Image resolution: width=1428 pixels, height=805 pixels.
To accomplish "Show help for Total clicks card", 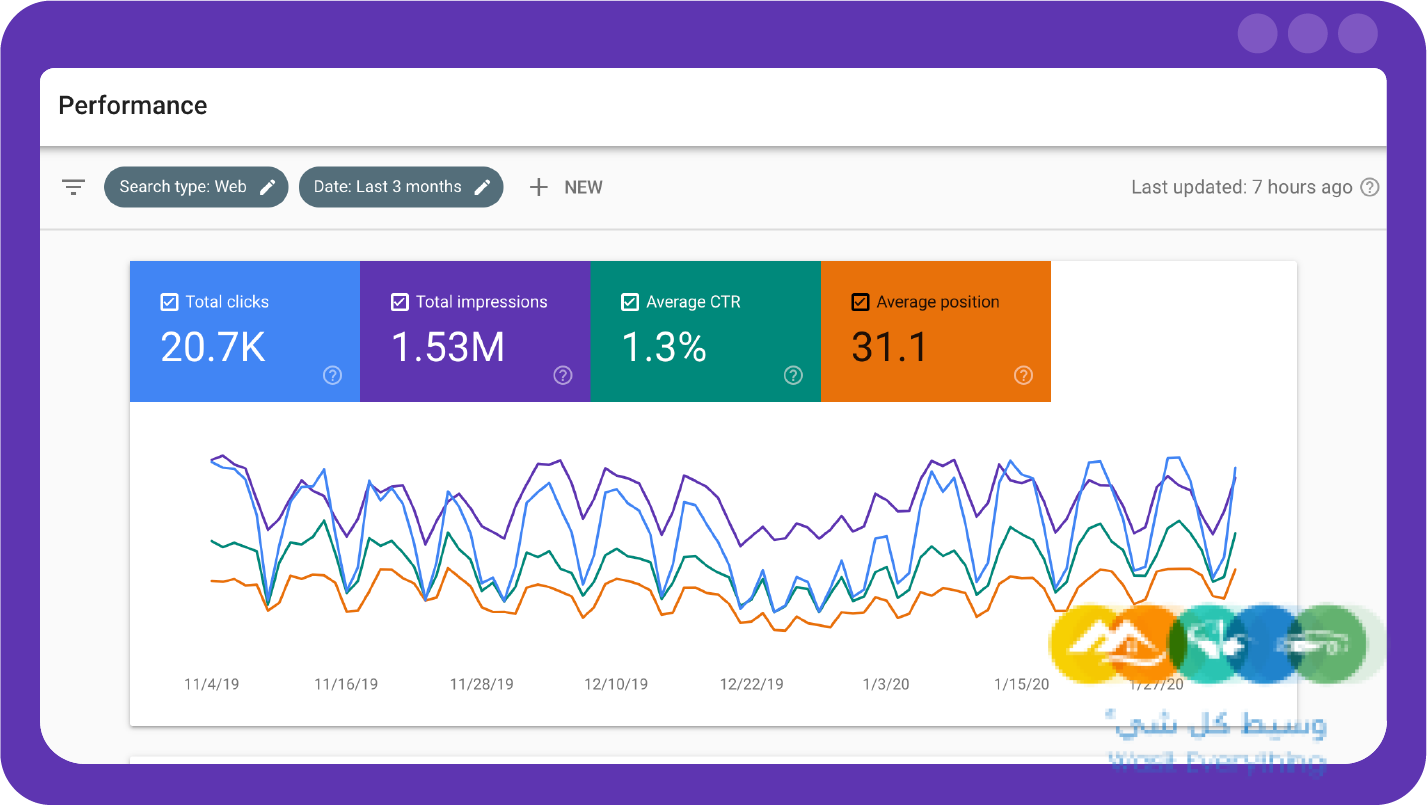I will [x=333, y=375].
